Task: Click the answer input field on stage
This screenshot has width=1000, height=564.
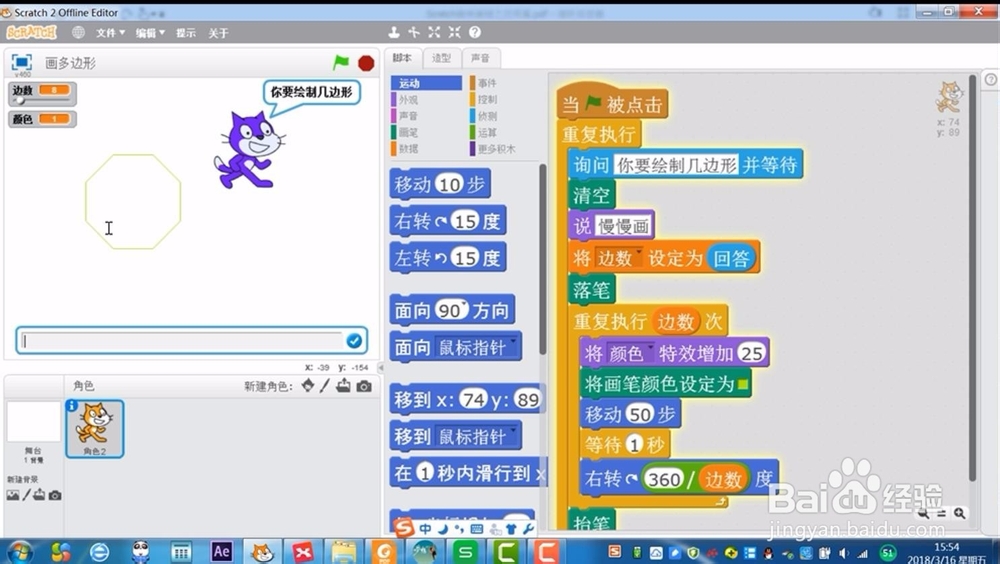Action: point(182,341)
